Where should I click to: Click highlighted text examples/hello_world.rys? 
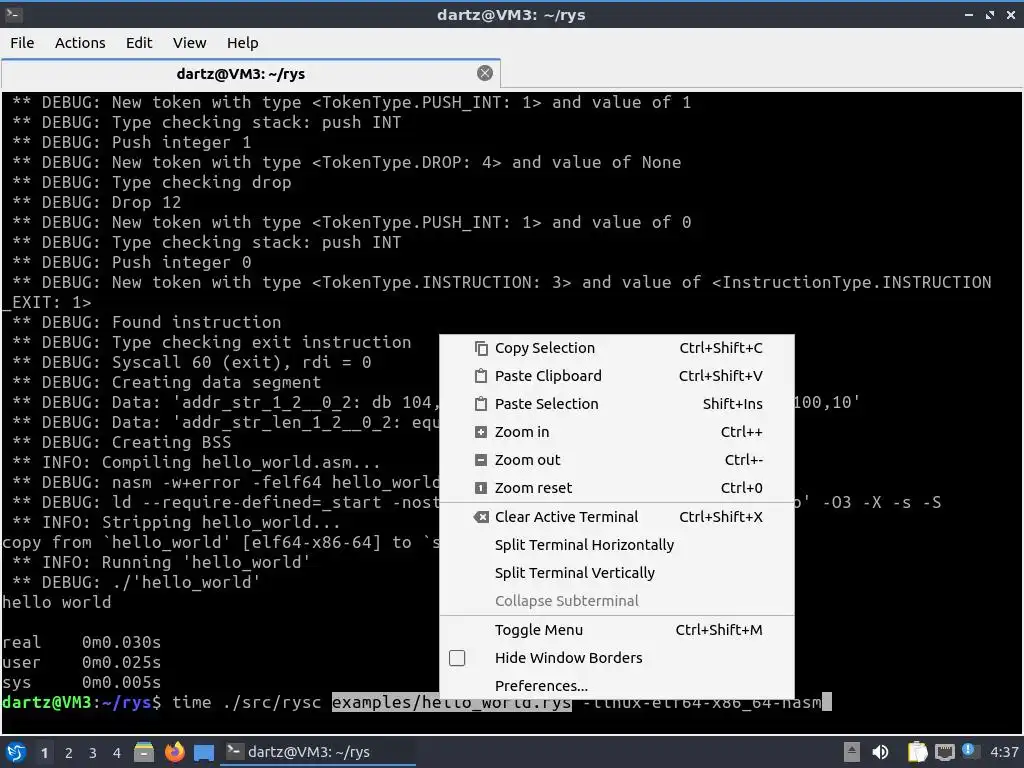451,703
